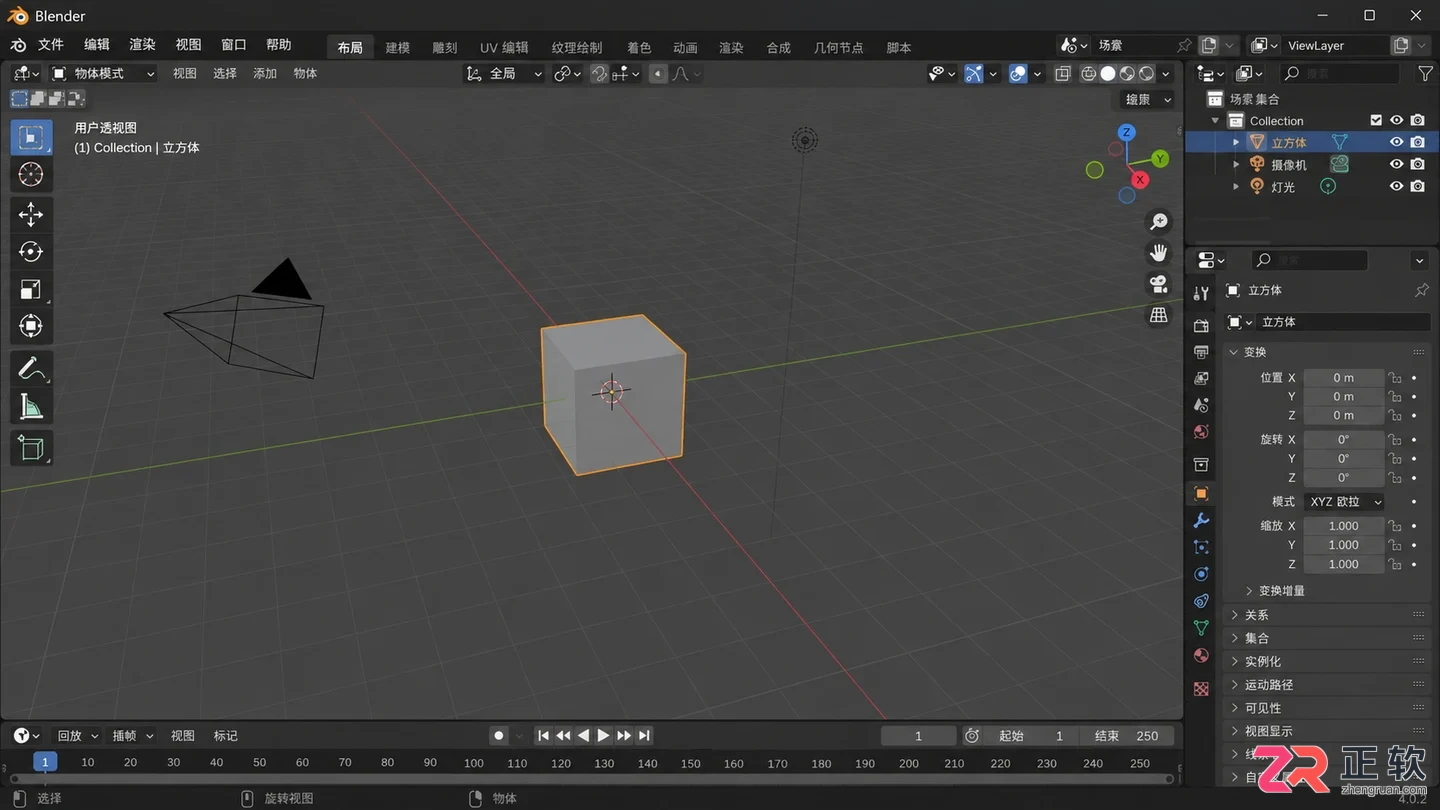Viewport: 1440px width, 810px height.
Task: Expand the 立方体 item in the outliner
Action: (x=1236, y=142)
